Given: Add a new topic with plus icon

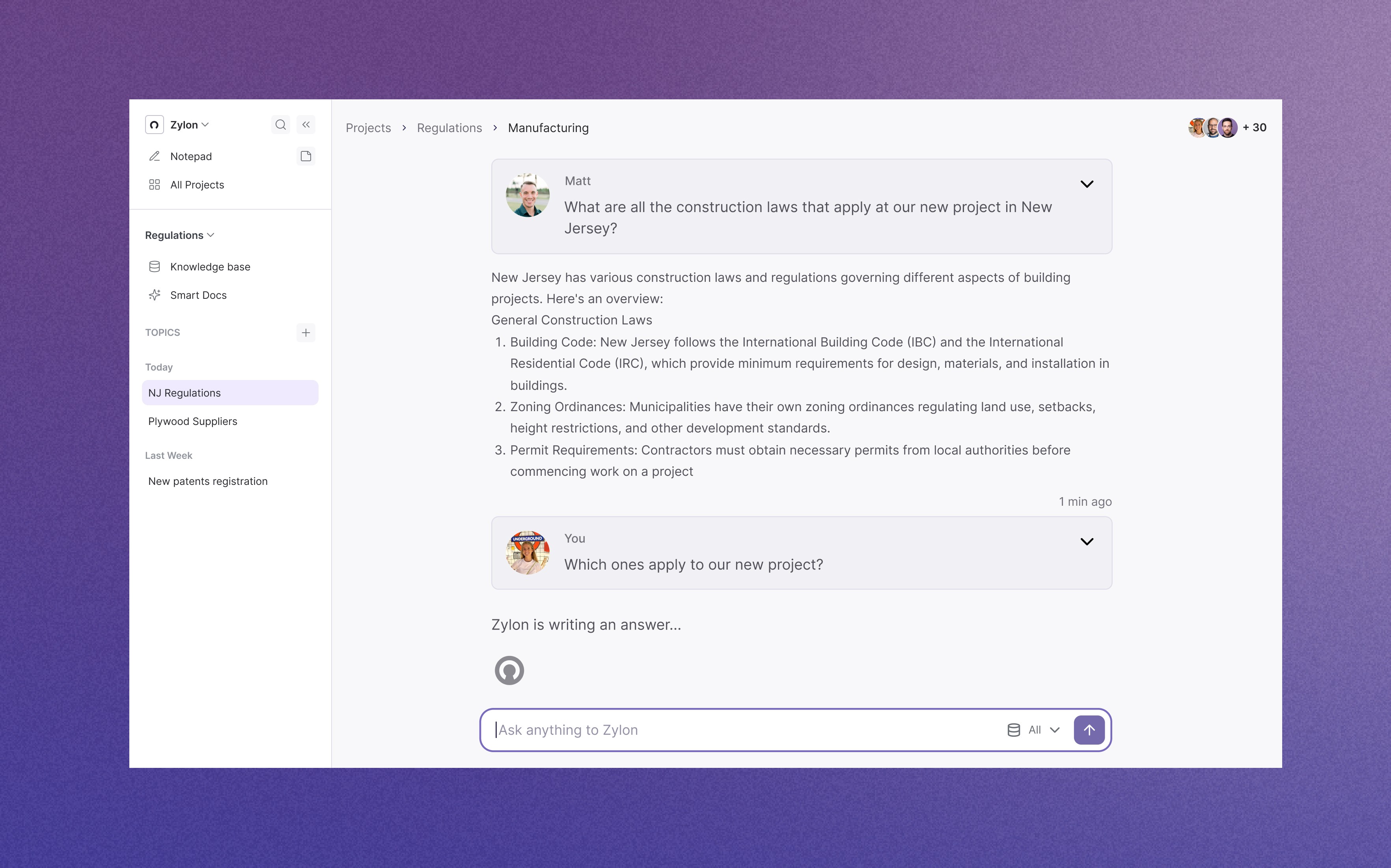Looking at the screenshot, I should (x=306, y=332).
